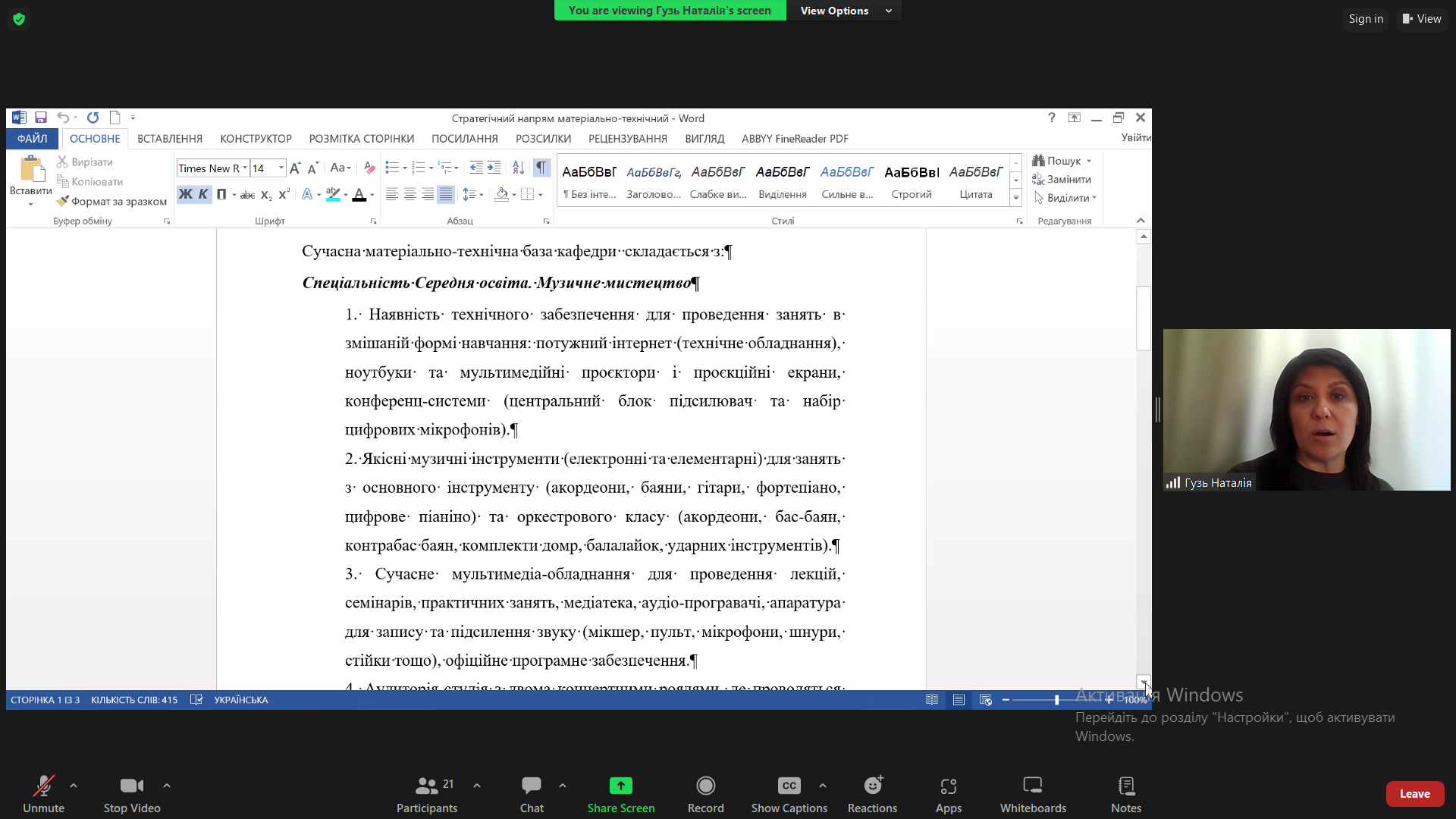Image resolution: width=1456 pixels, height=819 pixels.
Task: Click the Word zoom slider handle
Action: pos(1056,700)
